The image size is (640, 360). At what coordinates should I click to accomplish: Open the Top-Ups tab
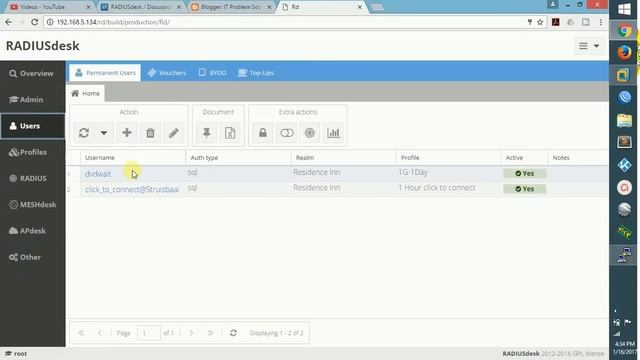coord(256,73)
